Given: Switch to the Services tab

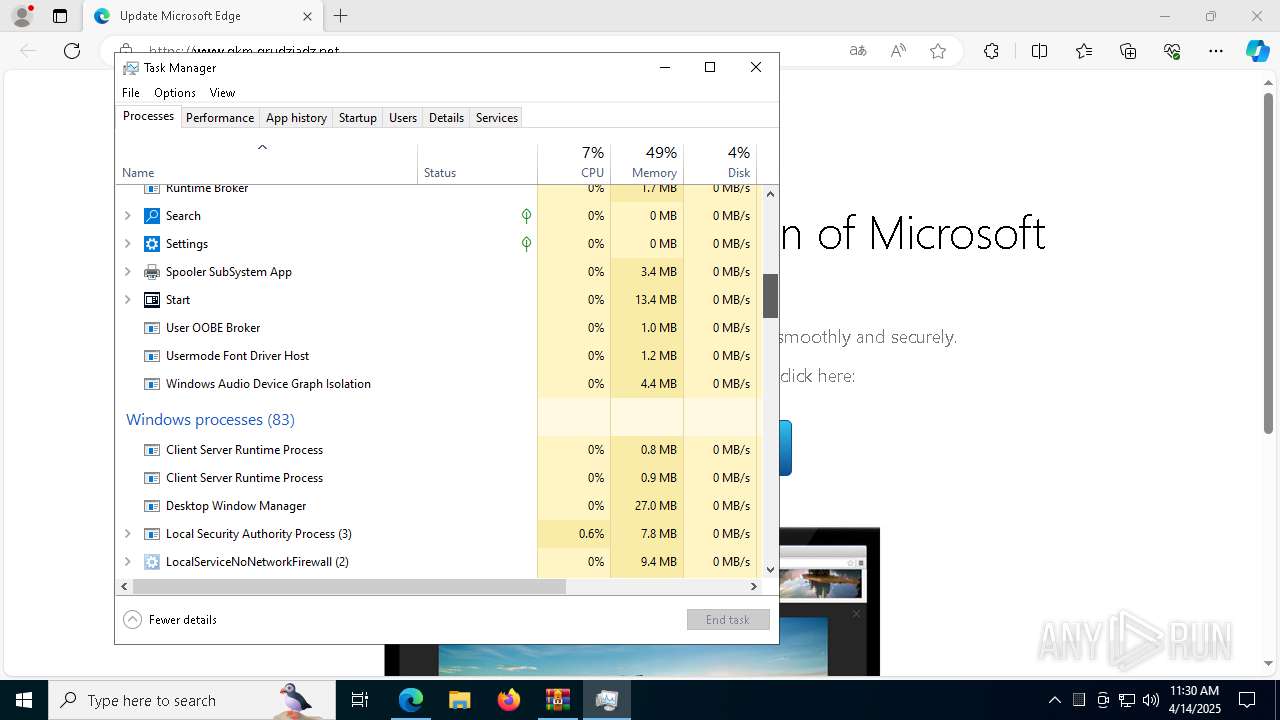Looking at the screenshot, I should click(497, 118).
